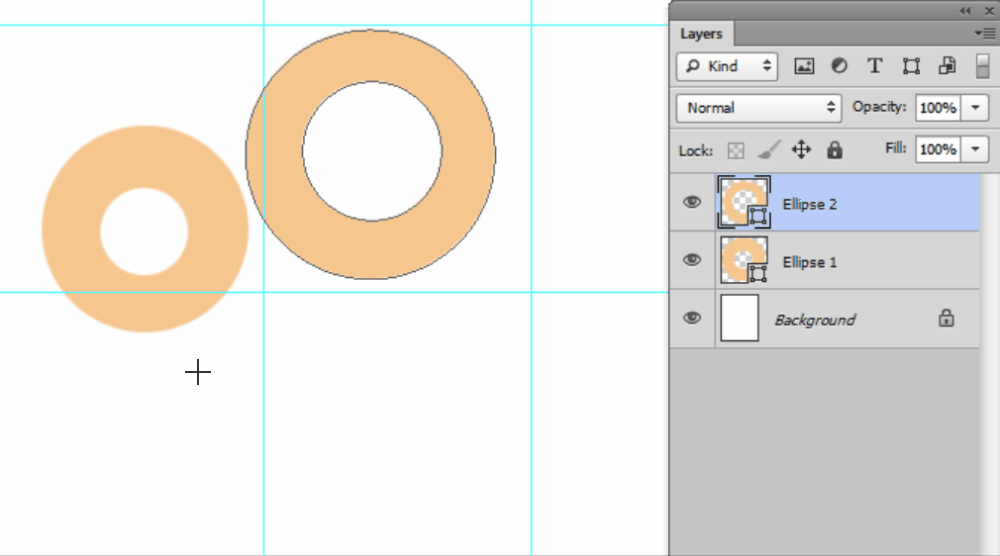
Task: Lock transparent pixels icon
Action: [x=735, y=150]
